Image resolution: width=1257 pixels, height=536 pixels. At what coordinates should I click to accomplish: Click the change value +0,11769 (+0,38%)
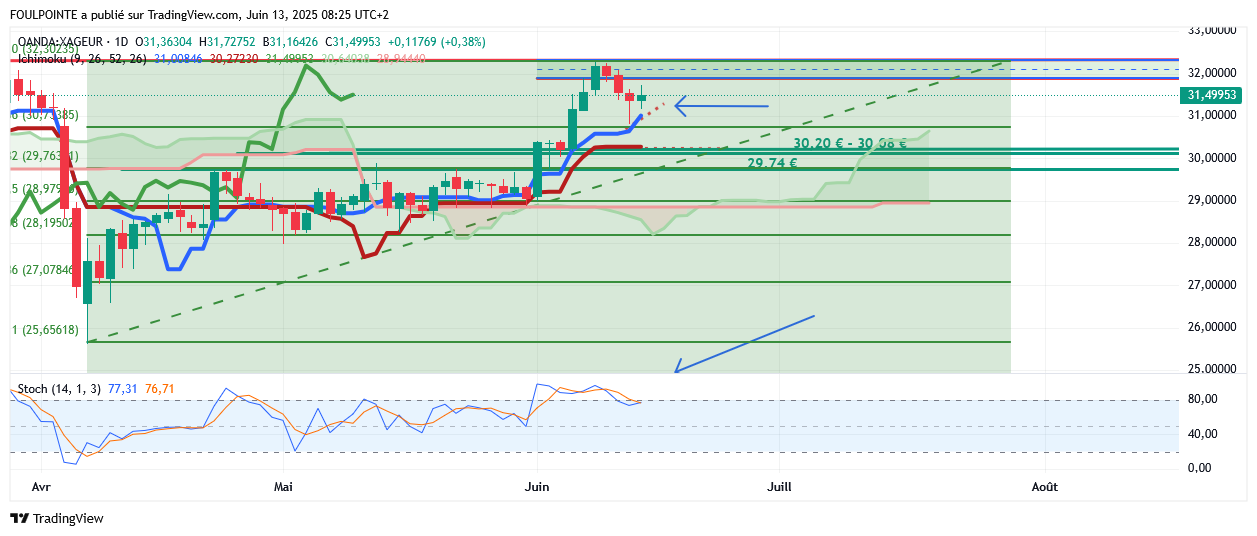click(437, 41)
